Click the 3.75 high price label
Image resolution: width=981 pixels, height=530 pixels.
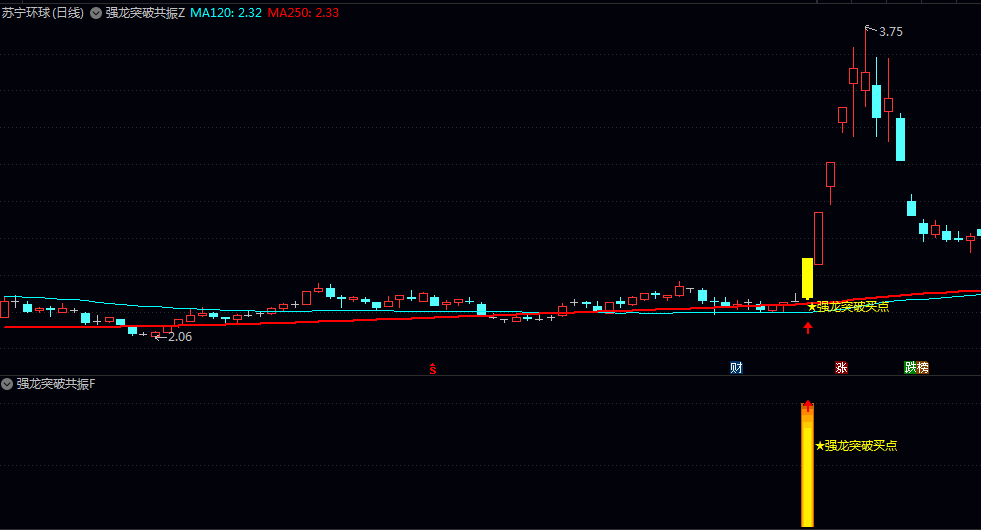pos(891,32)
